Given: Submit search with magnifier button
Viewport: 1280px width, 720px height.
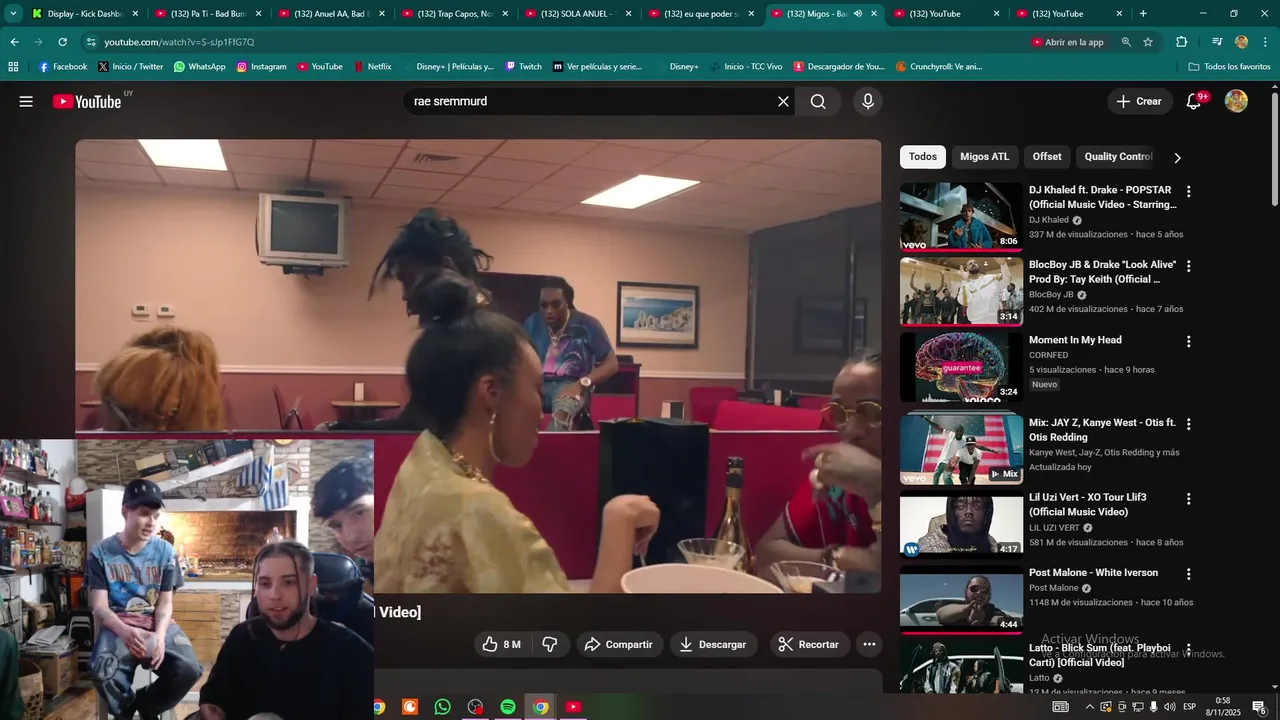Looking at the screenshot, I should tap(818, 101).
